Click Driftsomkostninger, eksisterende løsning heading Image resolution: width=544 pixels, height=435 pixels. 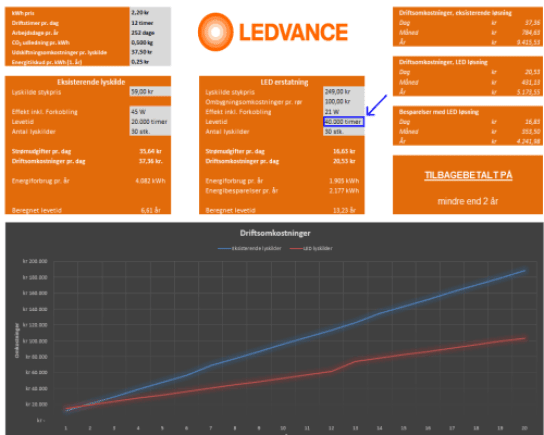[455, 13]
